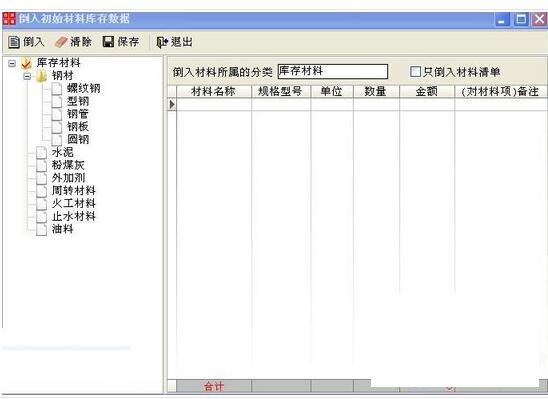Select 钢材 in the tree
This screenshot has width=548, height=399.
pyautogui.click(x=63, y=75)
